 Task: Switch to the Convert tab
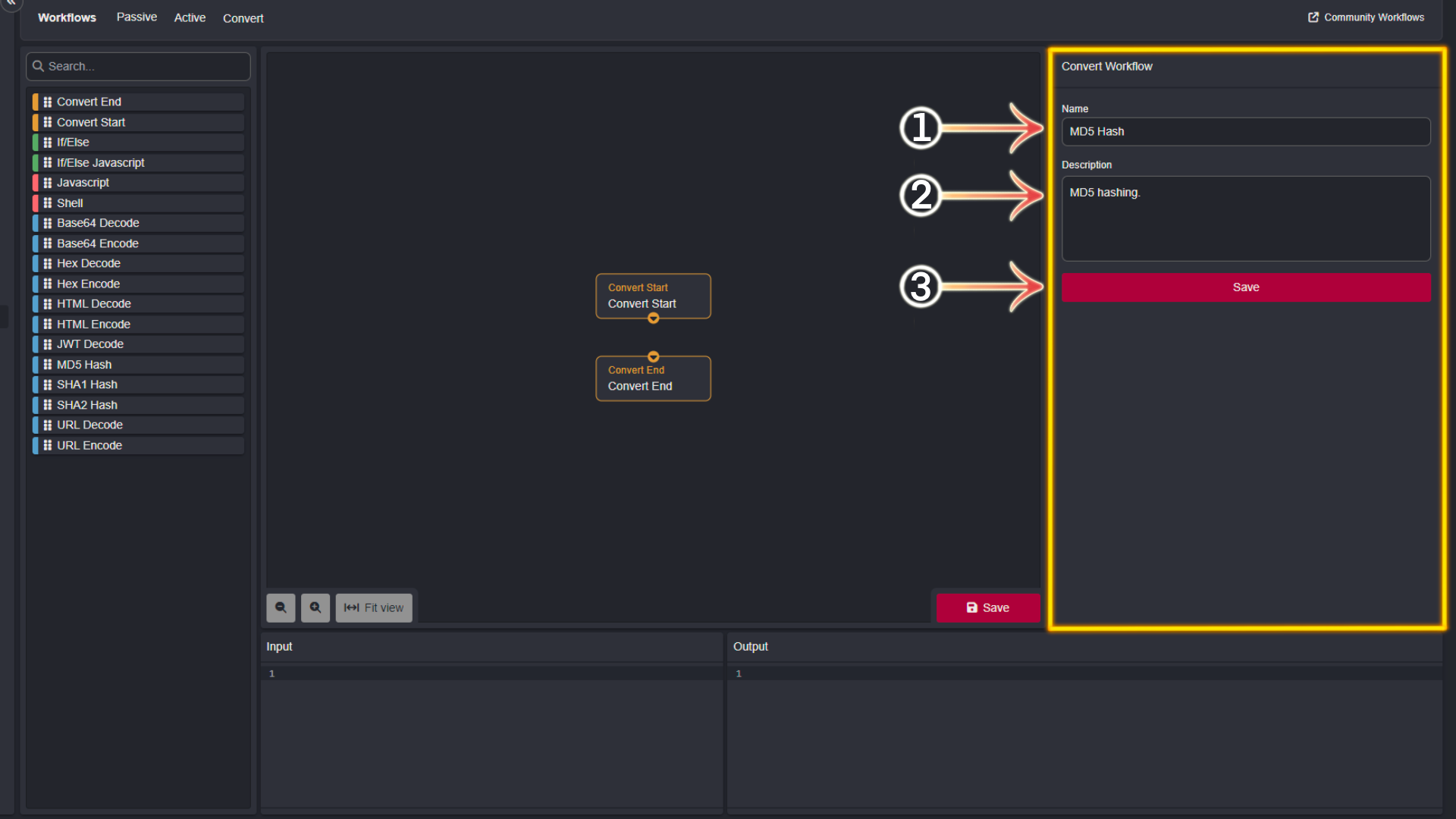click(x=243, y=18)
